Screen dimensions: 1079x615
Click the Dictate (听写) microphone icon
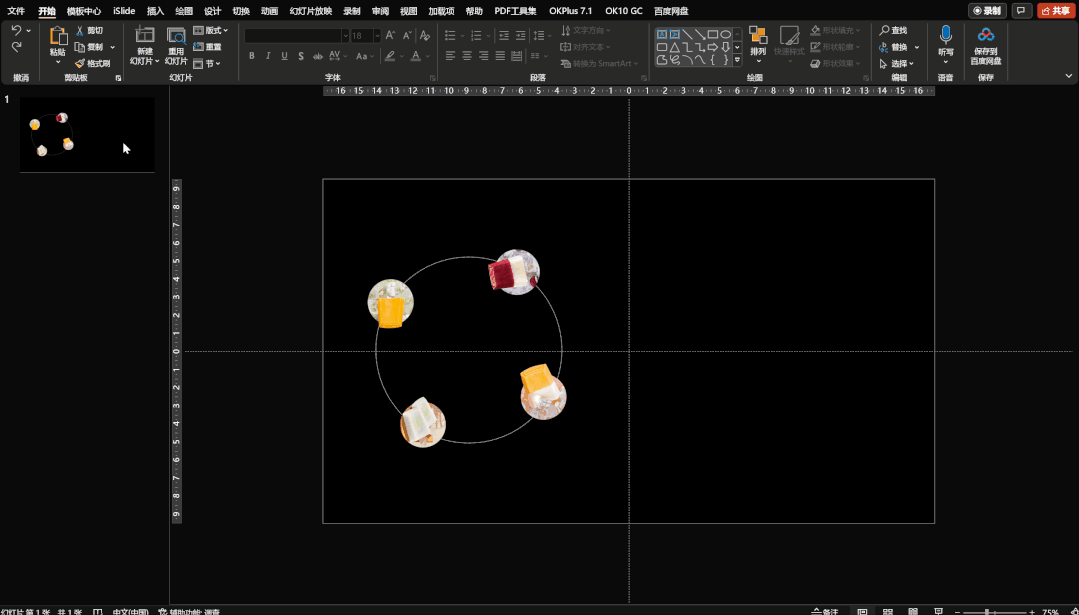click(945, 36)
